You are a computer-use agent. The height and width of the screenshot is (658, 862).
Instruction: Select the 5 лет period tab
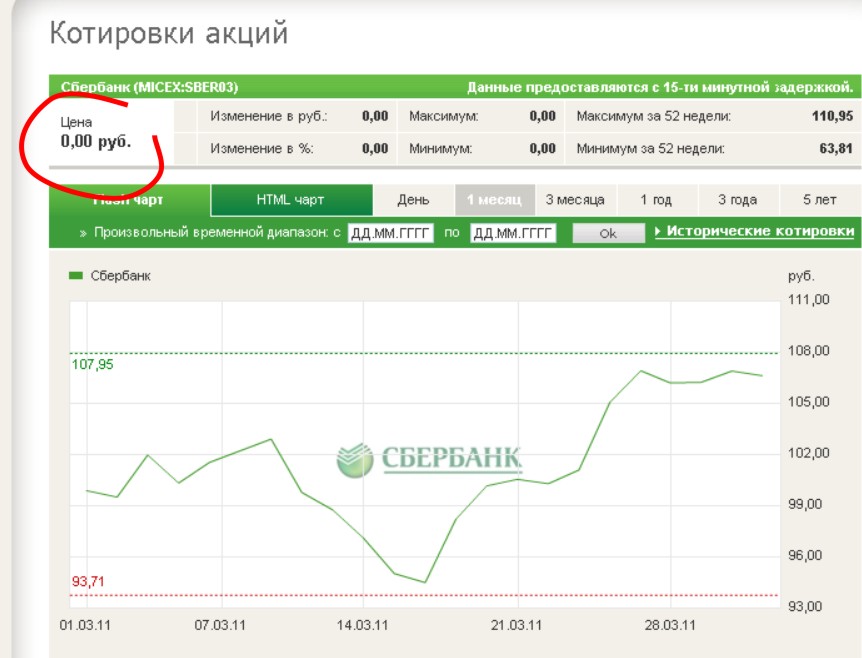pyautogui.click(x=820, y=200)
